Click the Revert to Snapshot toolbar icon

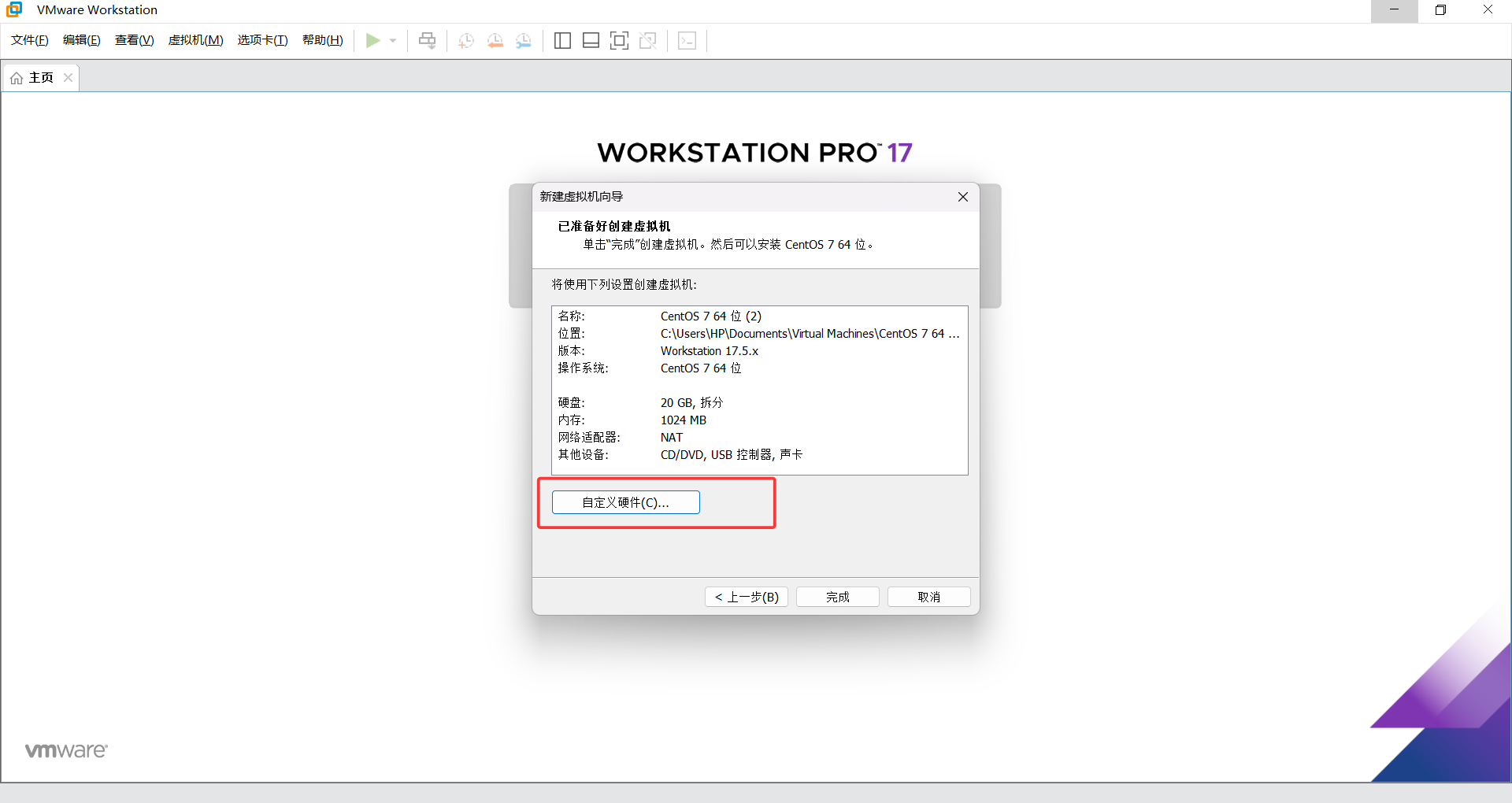click(495, 40)
